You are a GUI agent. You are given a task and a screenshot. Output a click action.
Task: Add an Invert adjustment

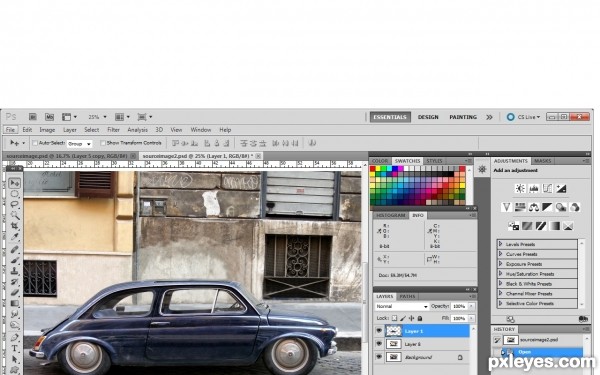pos(514,226)
